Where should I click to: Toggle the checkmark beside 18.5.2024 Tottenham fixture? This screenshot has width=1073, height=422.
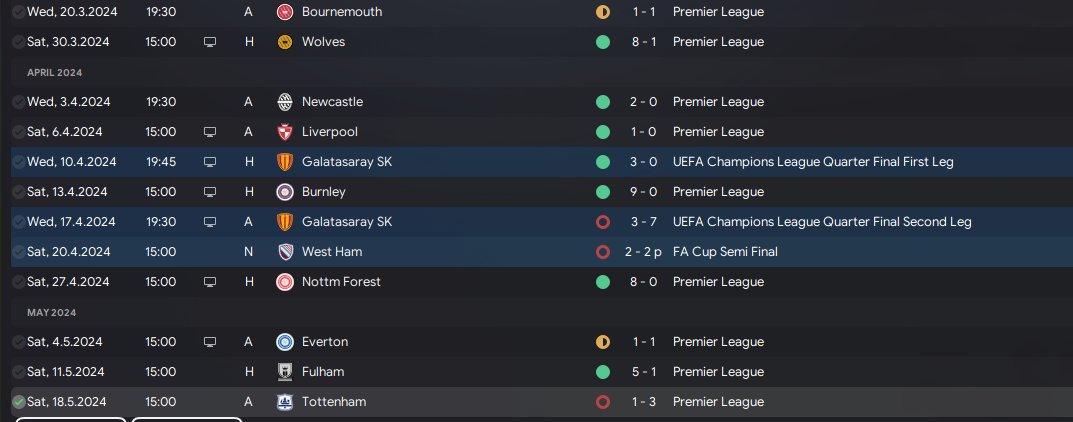tap(18, 402)
